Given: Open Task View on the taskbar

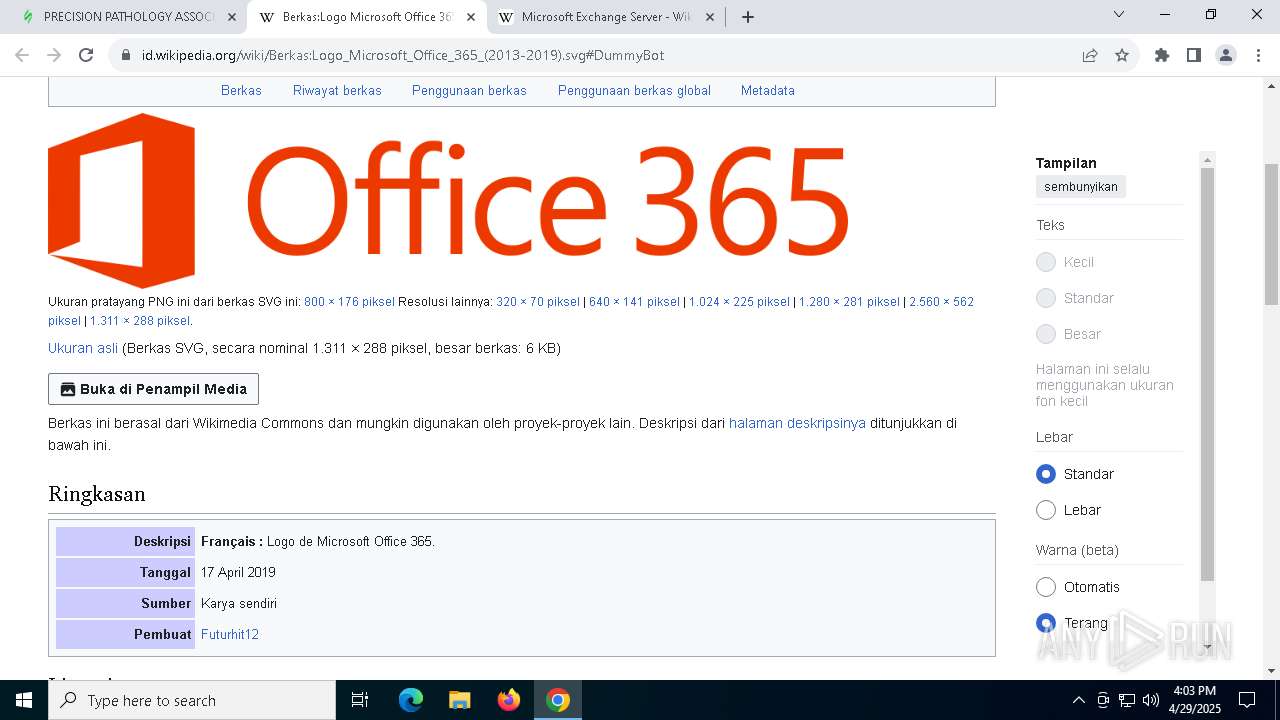Looking at the screenshot, I should pos(360,700).
